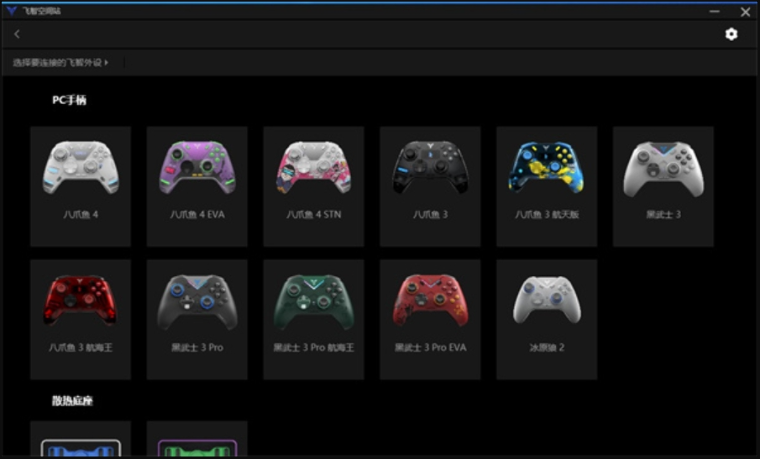Select the white 八爪鱼 4 controller
Image resolution: width=760 pixels, height=459 pixels.
(80, 187)
